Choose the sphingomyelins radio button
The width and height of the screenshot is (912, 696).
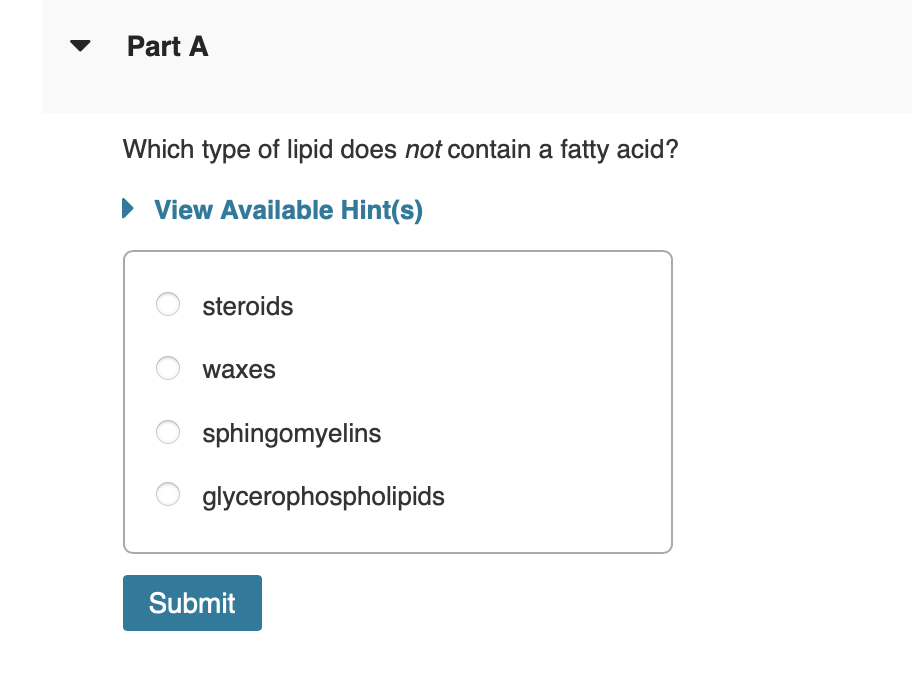168,432
